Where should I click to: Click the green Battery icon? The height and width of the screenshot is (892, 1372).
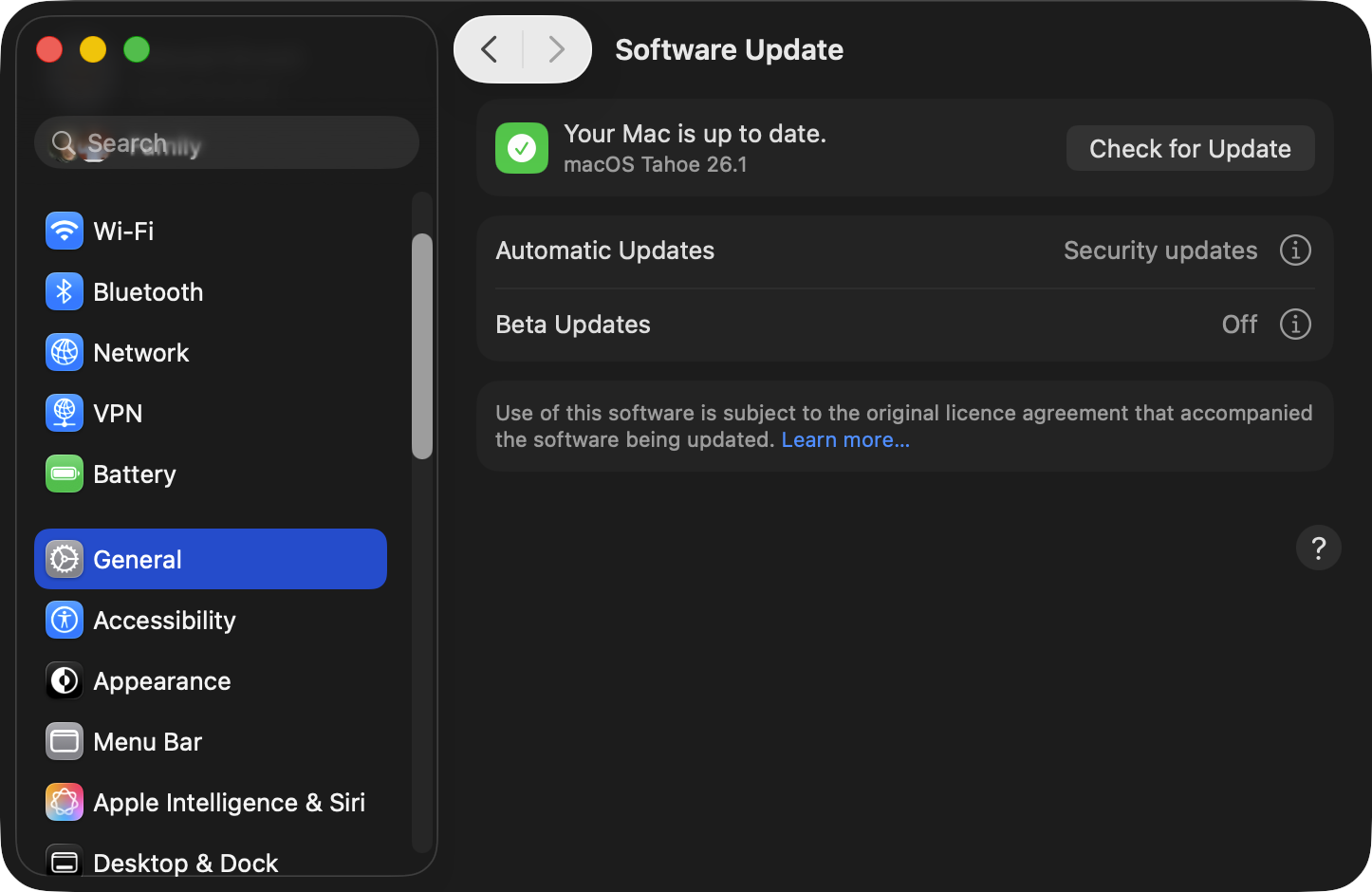(65, 474)
